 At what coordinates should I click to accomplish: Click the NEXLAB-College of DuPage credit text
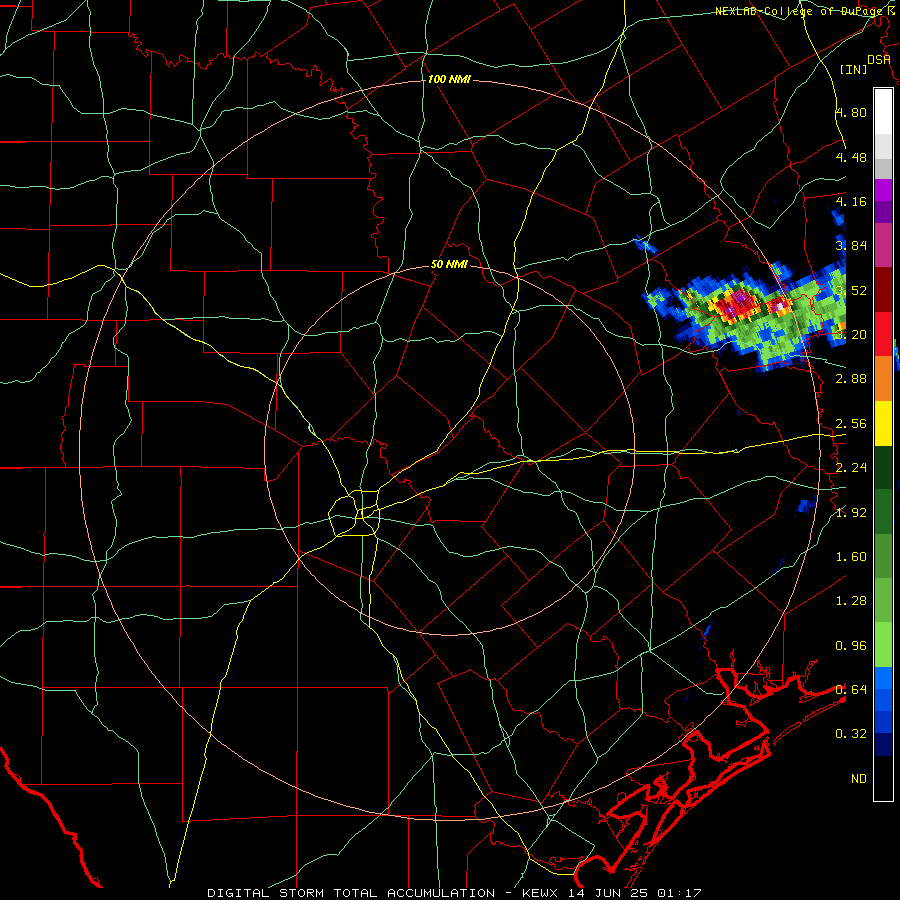click(806, 11)
